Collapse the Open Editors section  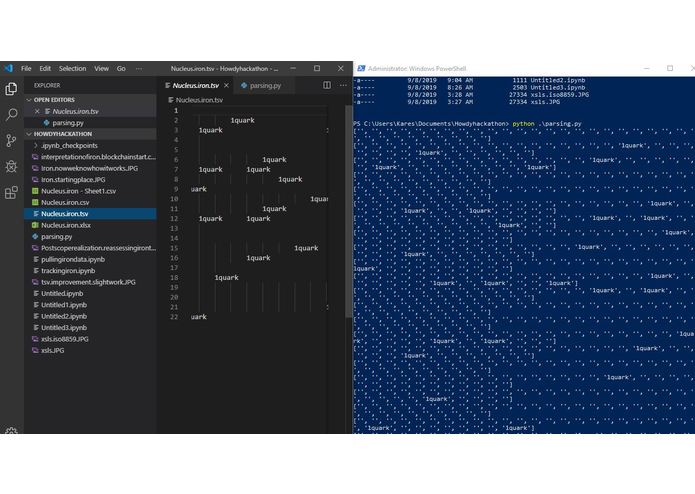90,100
